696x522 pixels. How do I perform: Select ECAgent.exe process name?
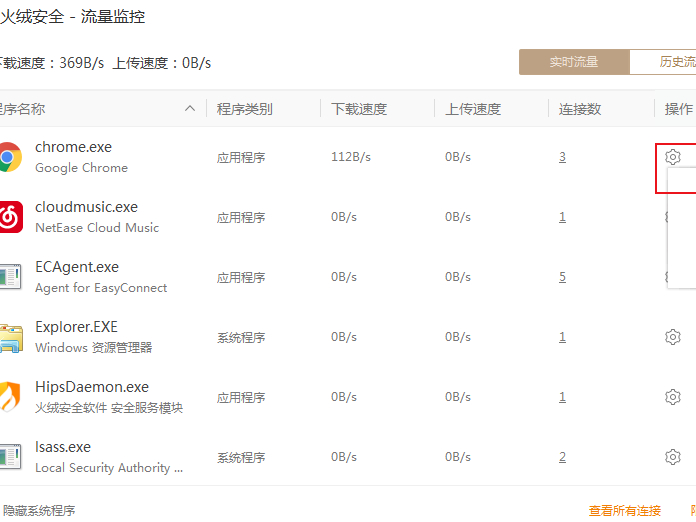tap(77, 267)
